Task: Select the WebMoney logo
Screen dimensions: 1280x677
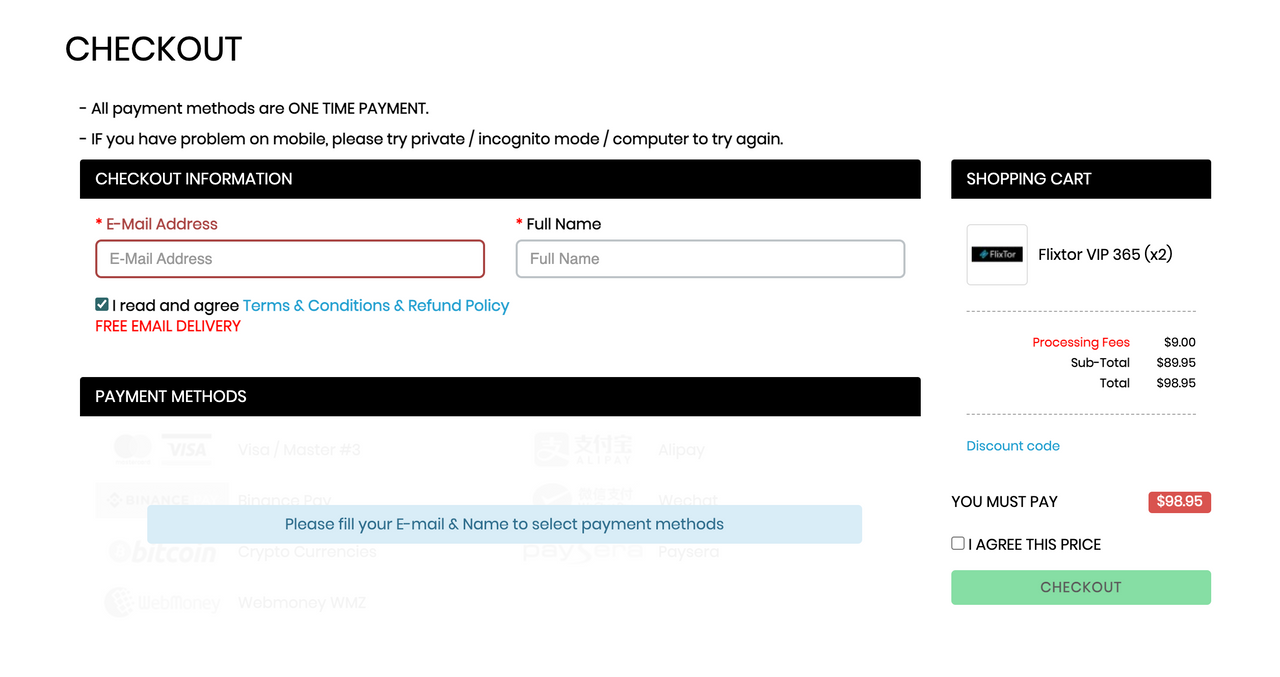Action: [162, 602]
